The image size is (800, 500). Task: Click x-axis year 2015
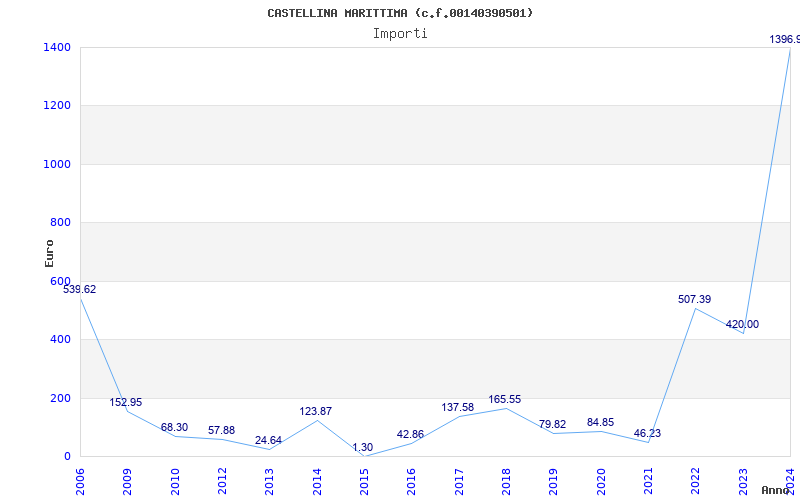coord(364,482)
